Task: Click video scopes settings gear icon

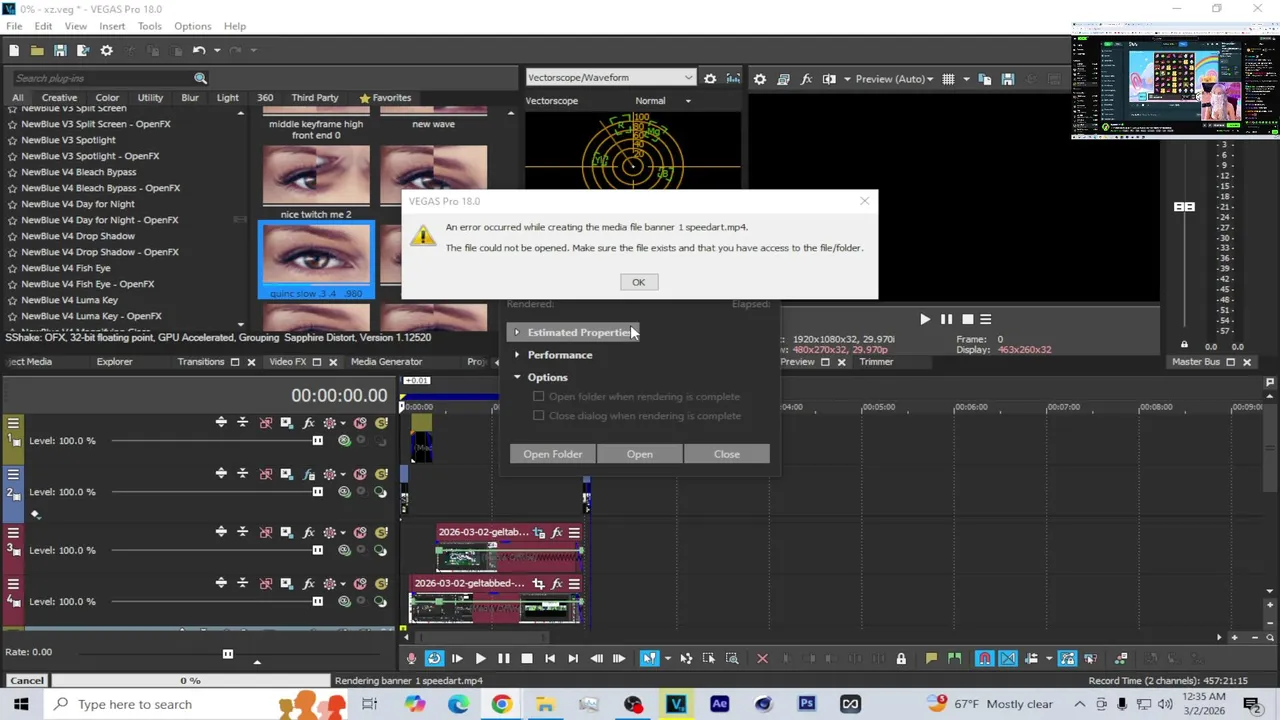Action: click(x=710, y=79)
